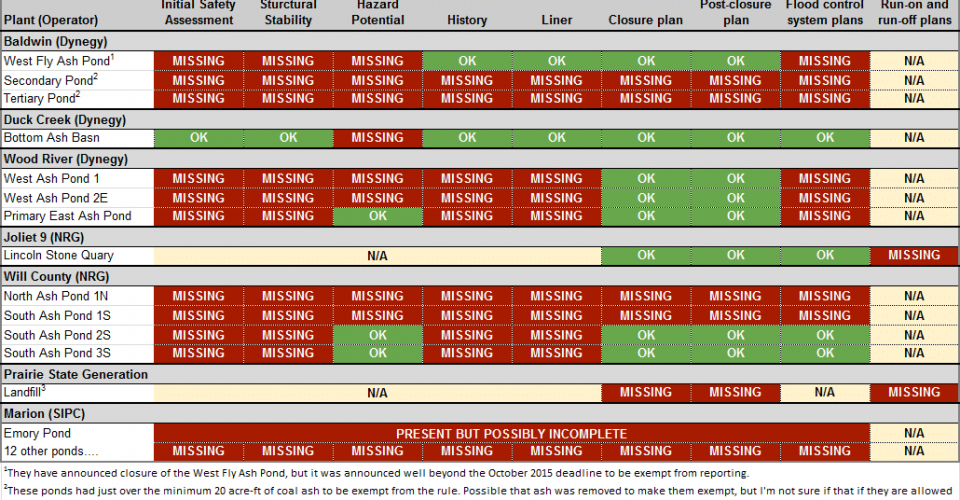Select Secondary Pond Closure plan MISSING cell
Image resolution: width=960 pixels, height=500 pixels.
tap(646, 80)
